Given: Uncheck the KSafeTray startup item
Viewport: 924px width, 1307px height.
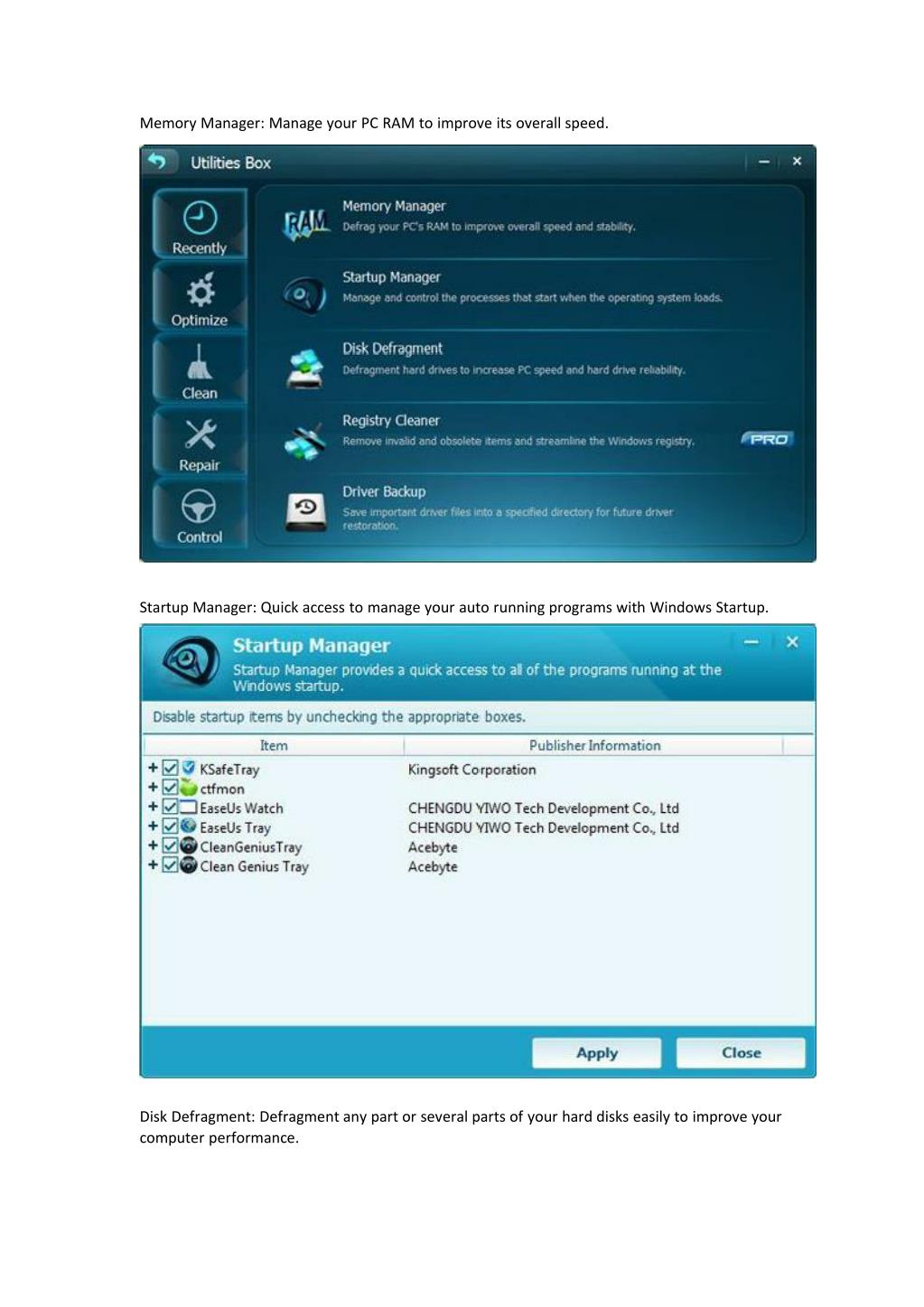Looking at the screenshot, I should [x=170, y=768].
